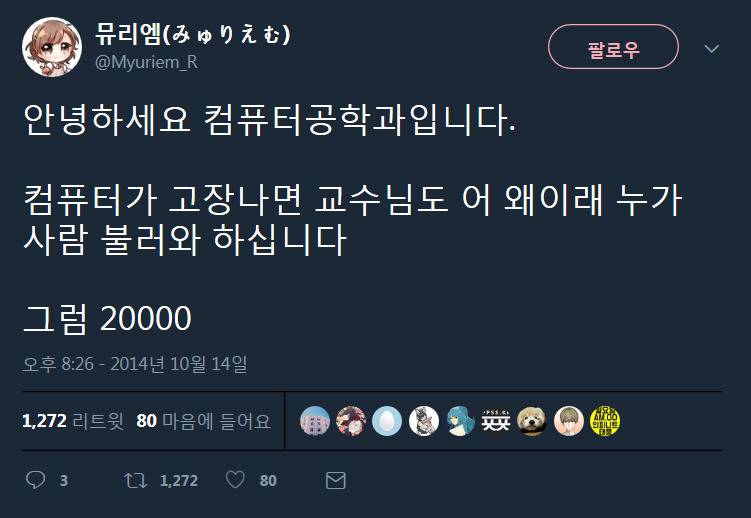Open the yellow circle text avatar
Screen dimensions: 751x518
click(605, 421)
